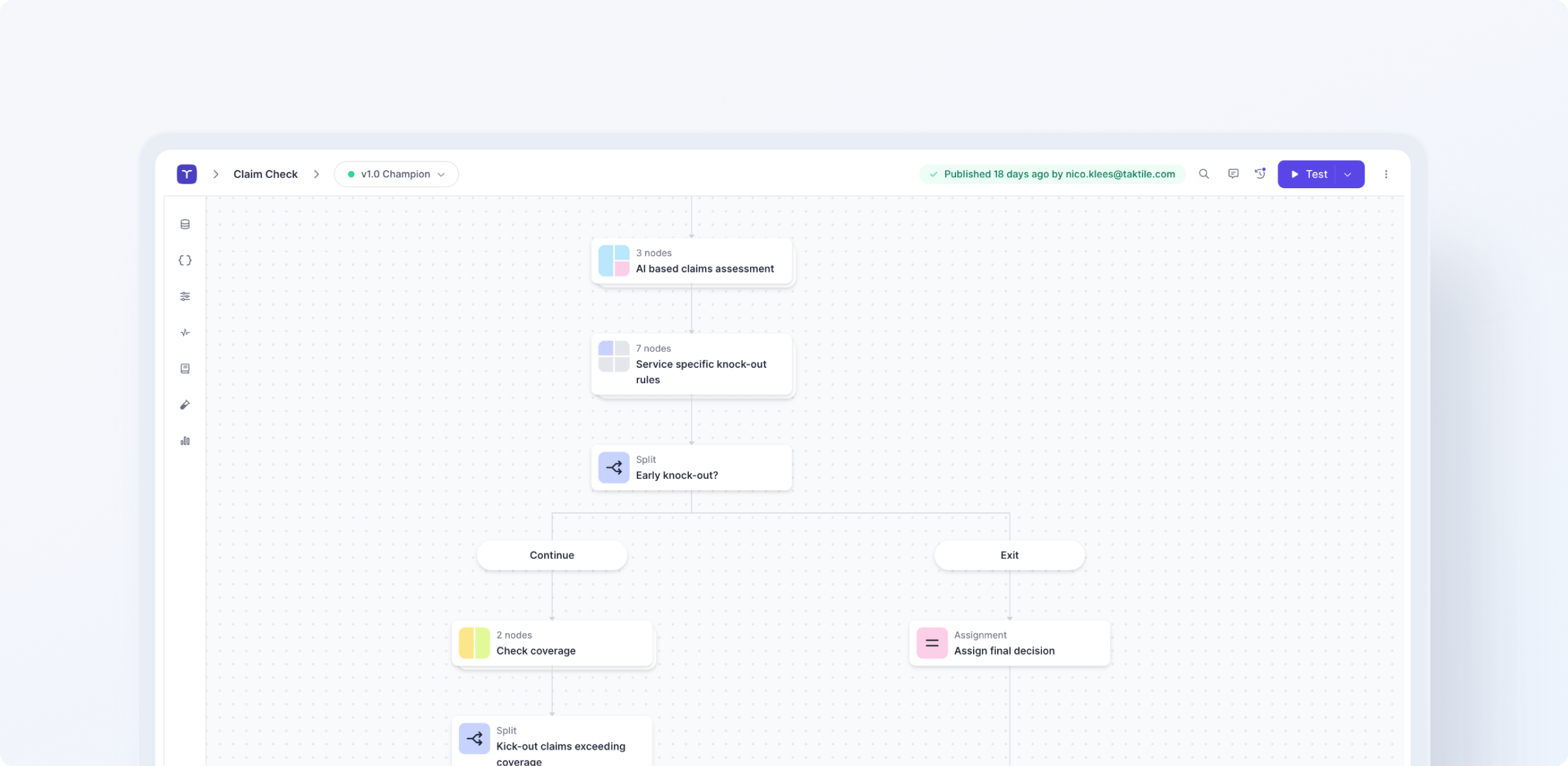Open the dropdown arrow beside Test button
The height and width of the screenshot is (766, 1568).
[1348, 175]
